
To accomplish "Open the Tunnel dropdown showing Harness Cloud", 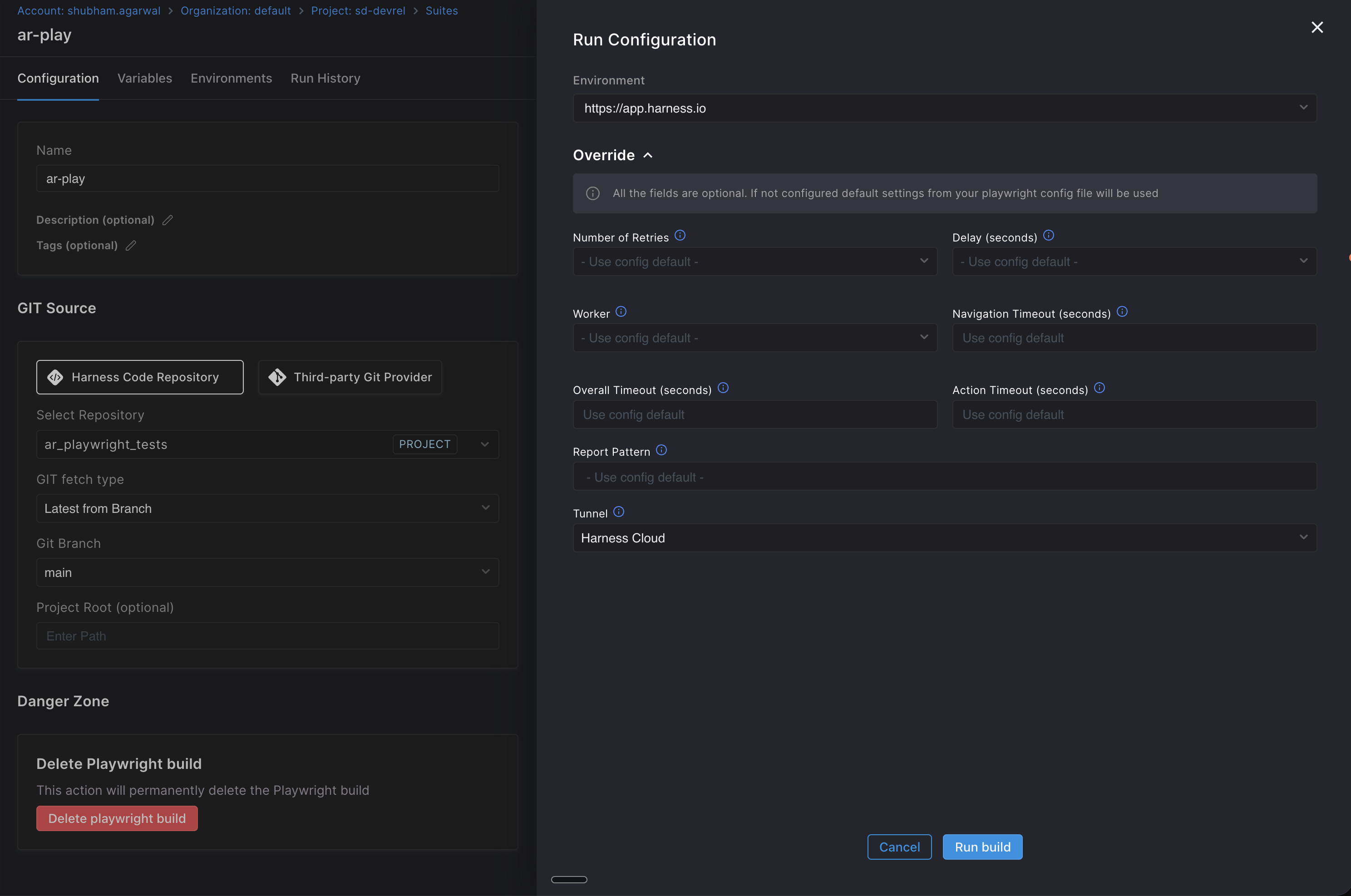I will 945,538.
